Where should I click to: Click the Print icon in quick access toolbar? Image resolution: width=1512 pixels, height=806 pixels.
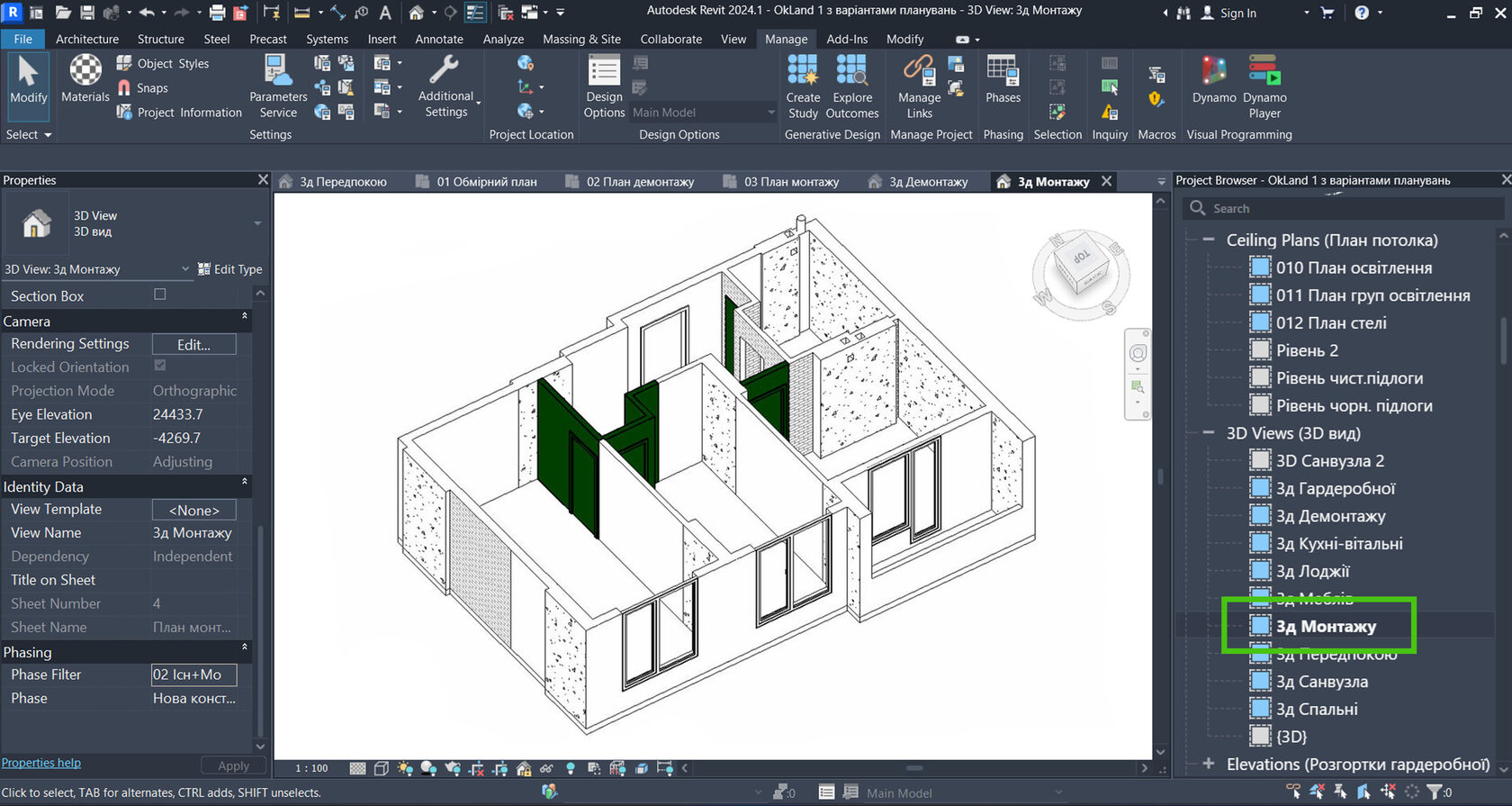[218, 13]
